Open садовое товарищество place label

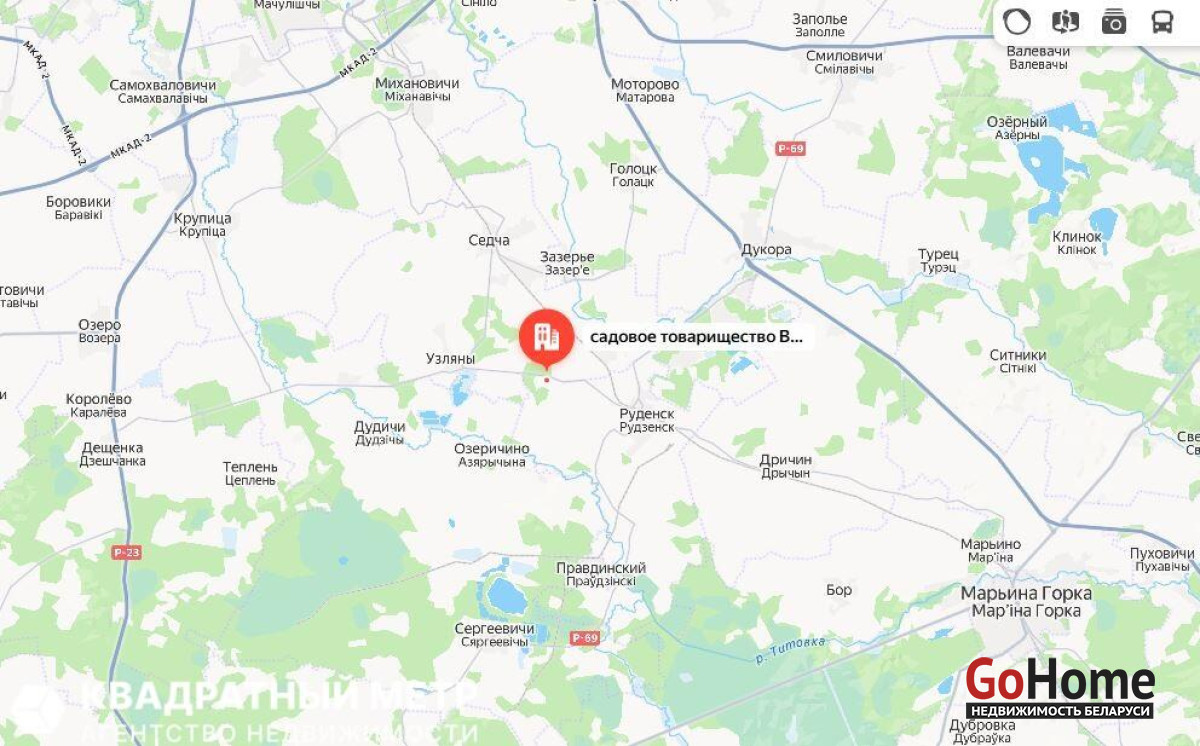coord(696,337)
